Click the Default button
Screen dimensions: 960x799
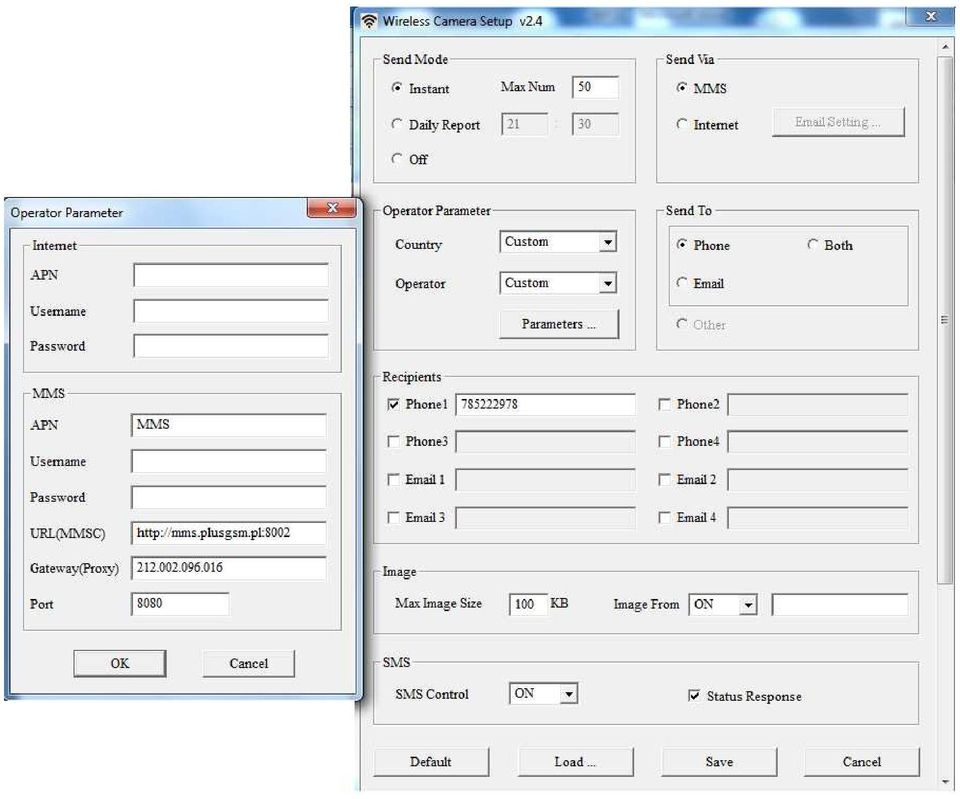tap(431, 762)
